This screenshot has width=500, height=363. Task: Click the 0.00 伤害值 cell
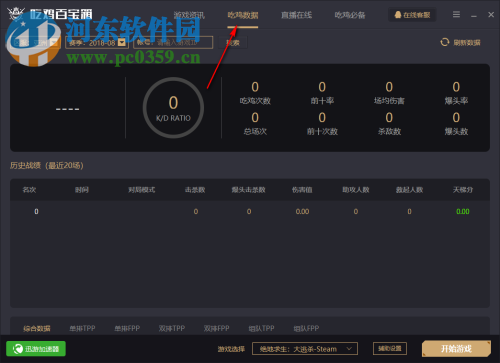(302, 211)
